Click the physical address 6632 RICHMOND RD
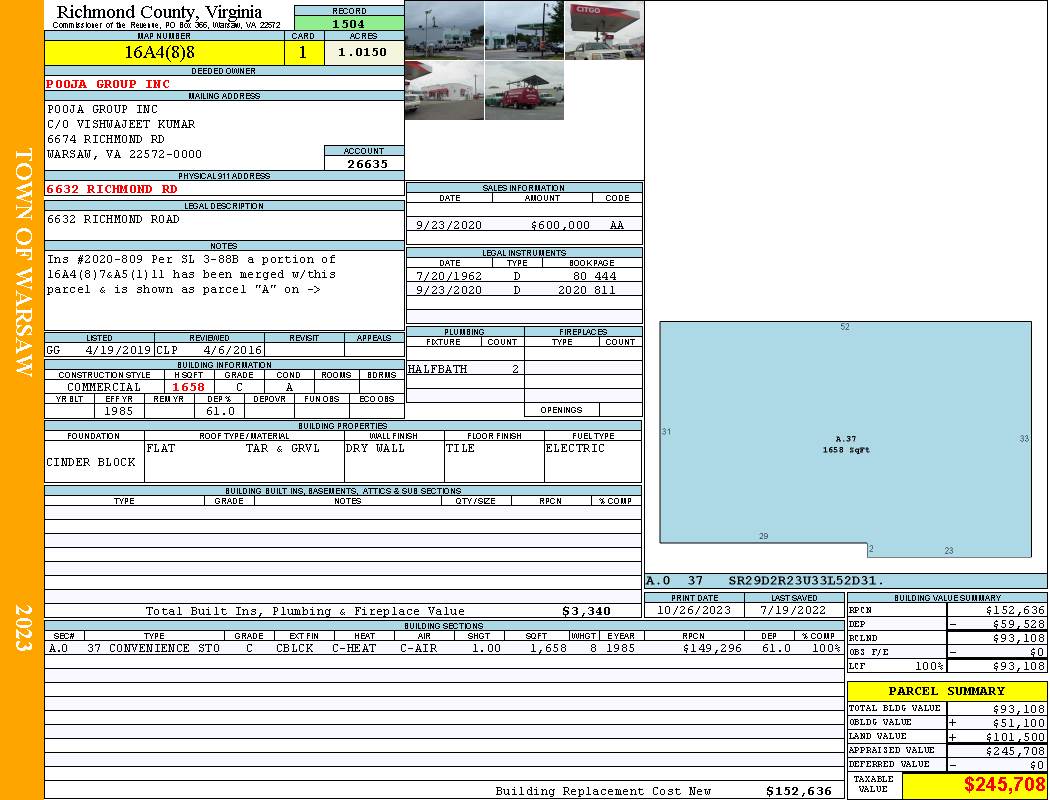The width and height of the screenshot is (1050, 800). [x=112, y=189]
